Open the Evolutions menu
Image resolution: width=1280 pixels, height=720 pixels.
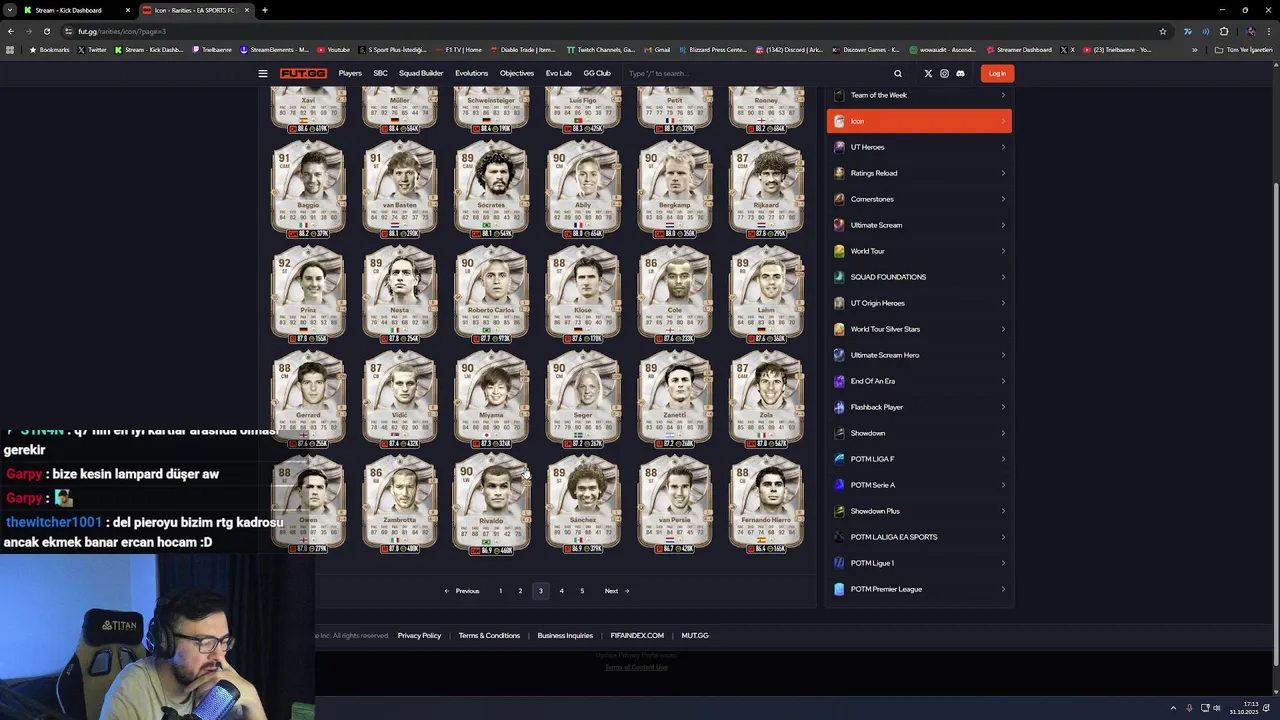[x=471, y=73]
